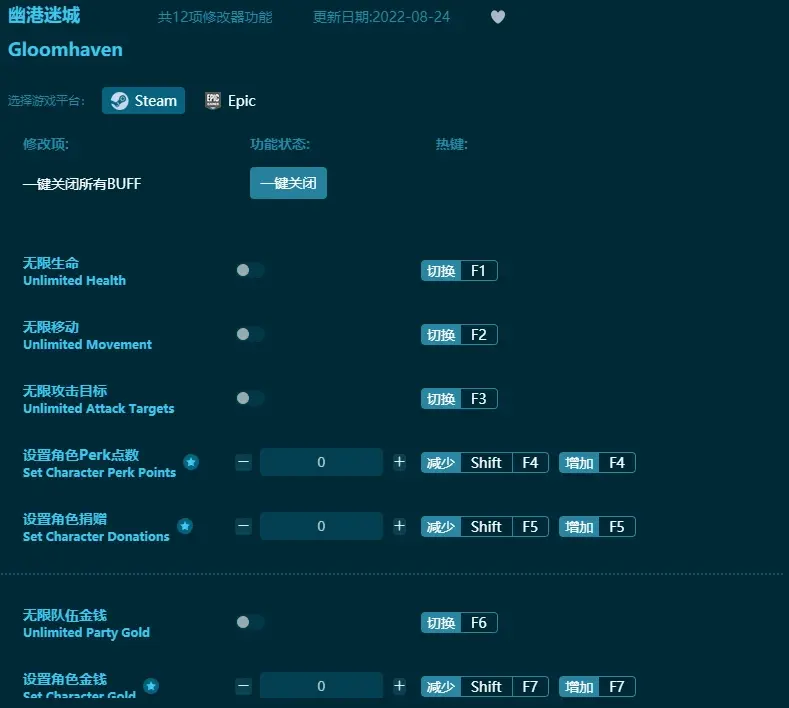Click the 增加 F5 hotkey box
The height and width of the screenshot is (708, 789).
(597, 527)
